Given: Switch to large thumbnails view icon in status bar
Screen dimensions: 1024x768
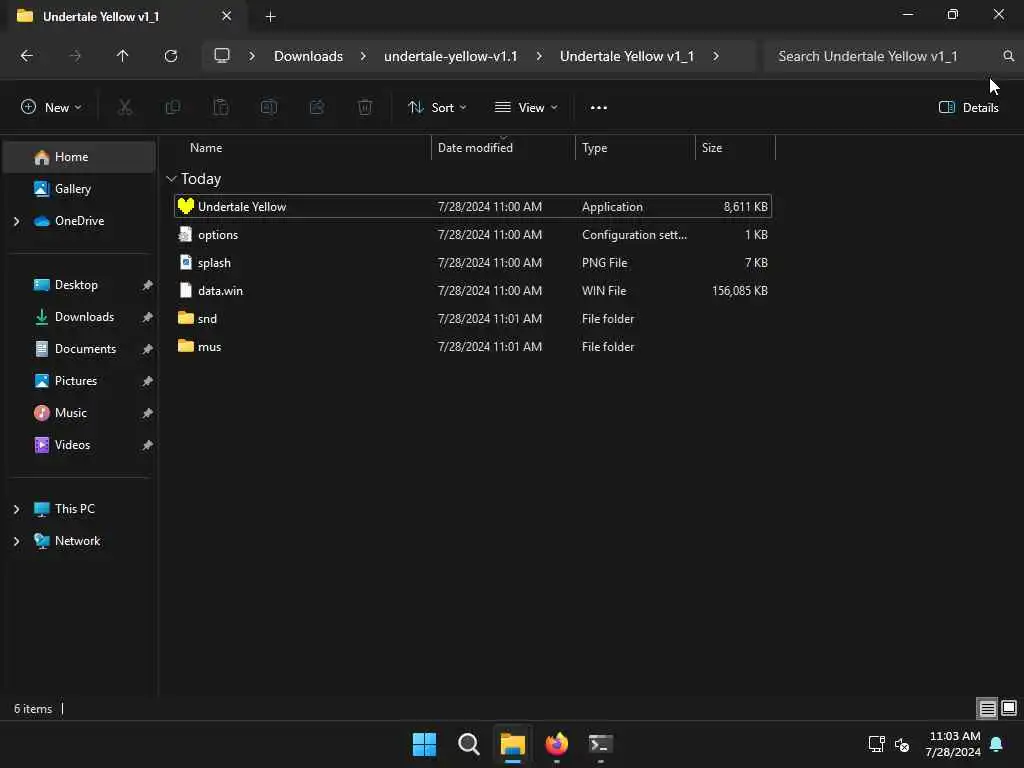Looking at the screenshot, I should click(x=1009, y=709).
